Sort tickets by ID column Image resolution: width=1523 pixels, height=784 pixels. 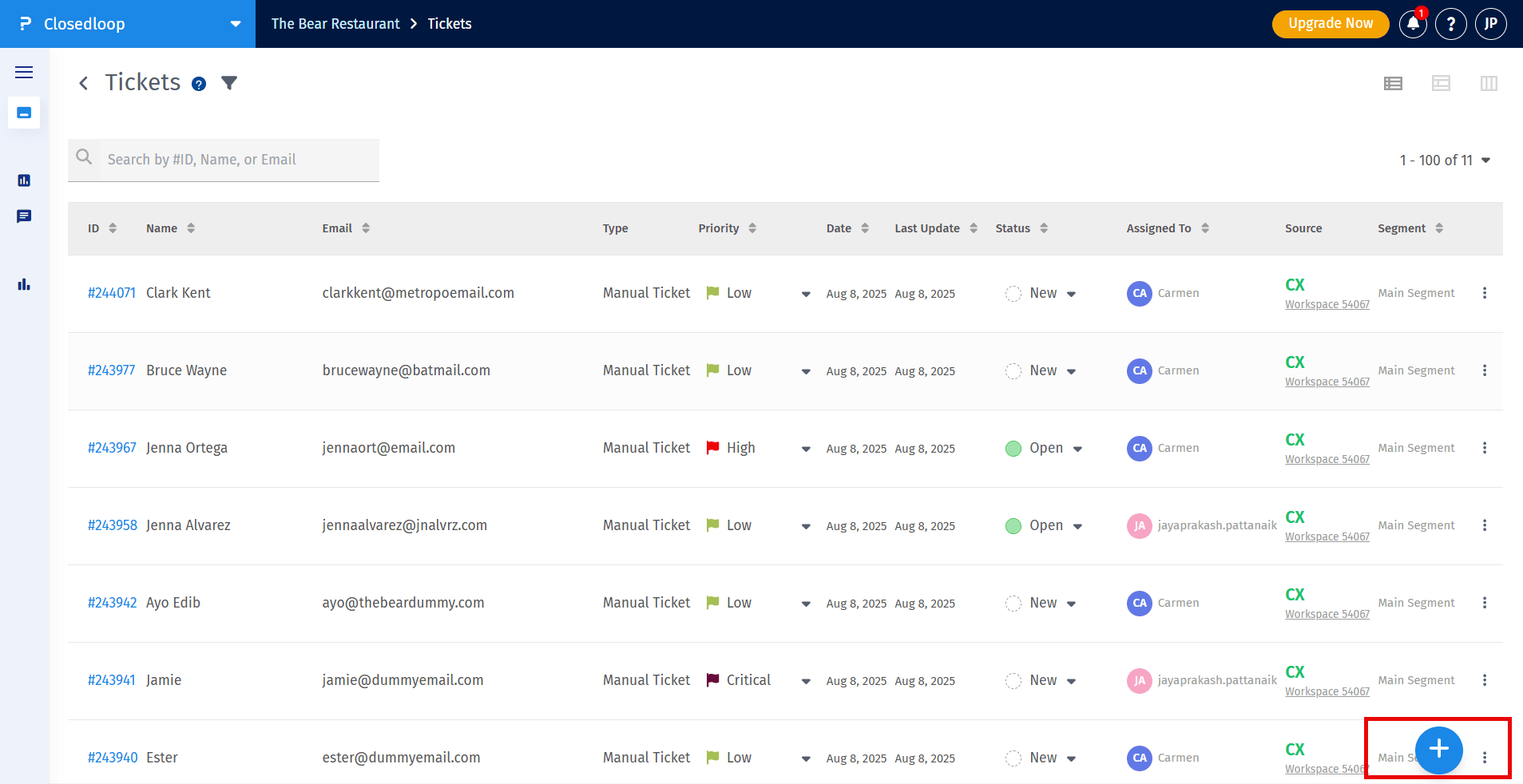coord(113,228)
